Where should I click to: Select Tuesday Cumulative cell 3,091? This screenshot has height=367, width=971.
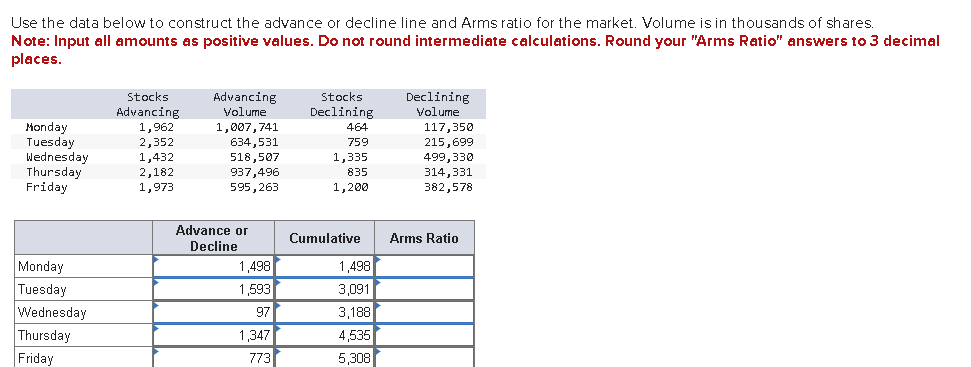point(324,289)
